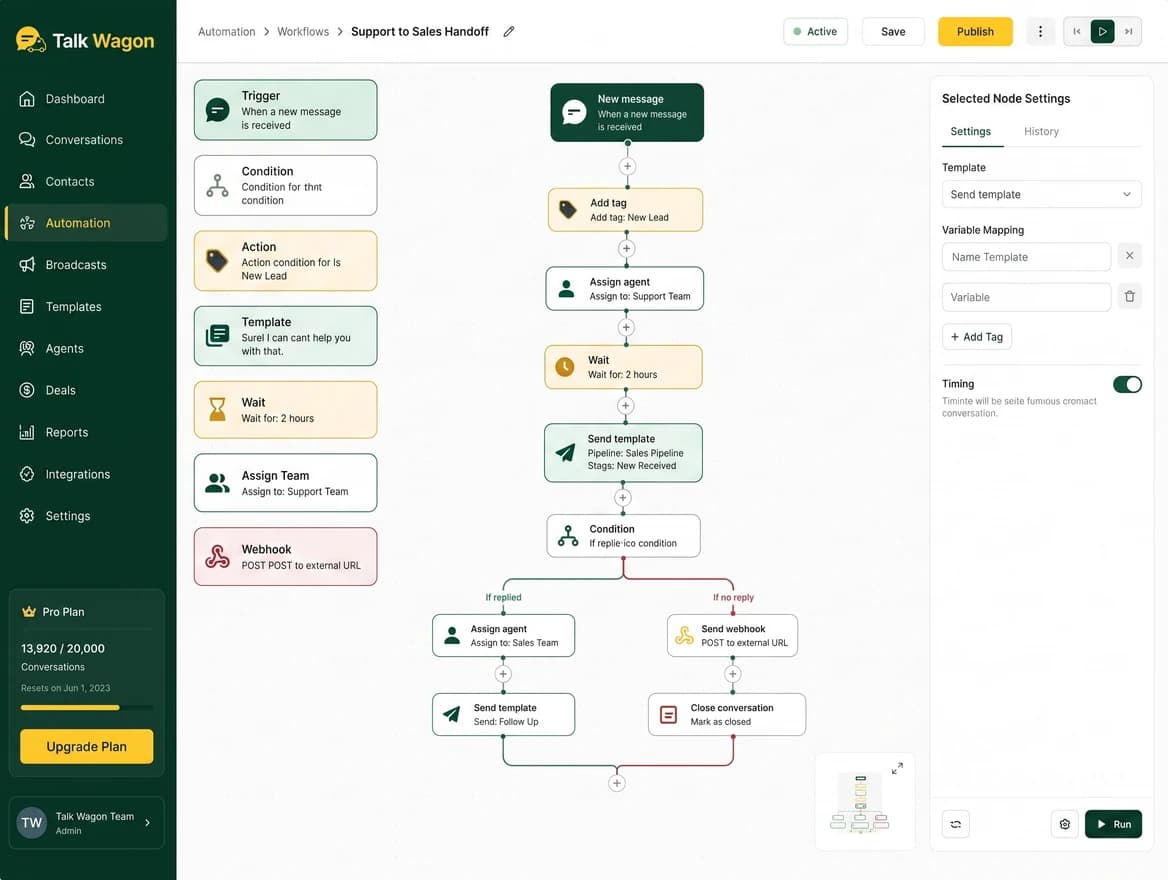Click the Publish button
This screenshot has width=1168, height=880.
coord(975,31)
